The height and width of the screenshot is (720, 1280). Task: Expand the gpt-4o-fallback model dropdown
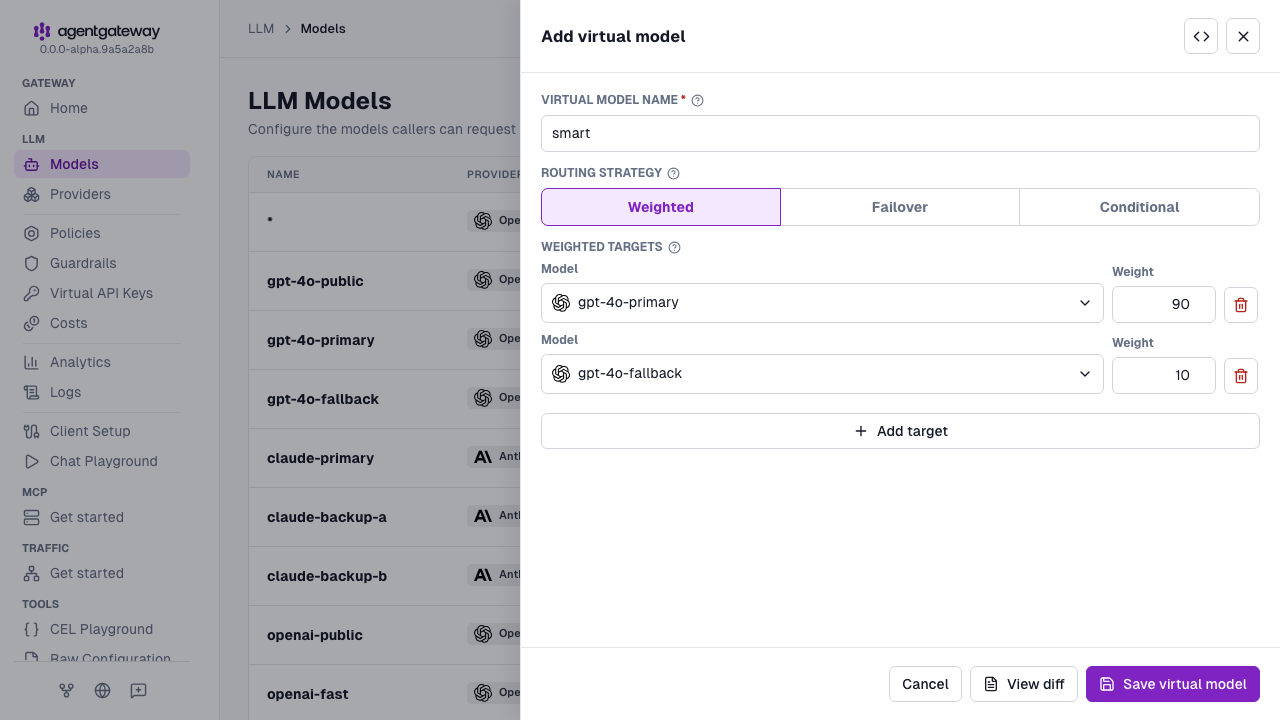[822, 374]
